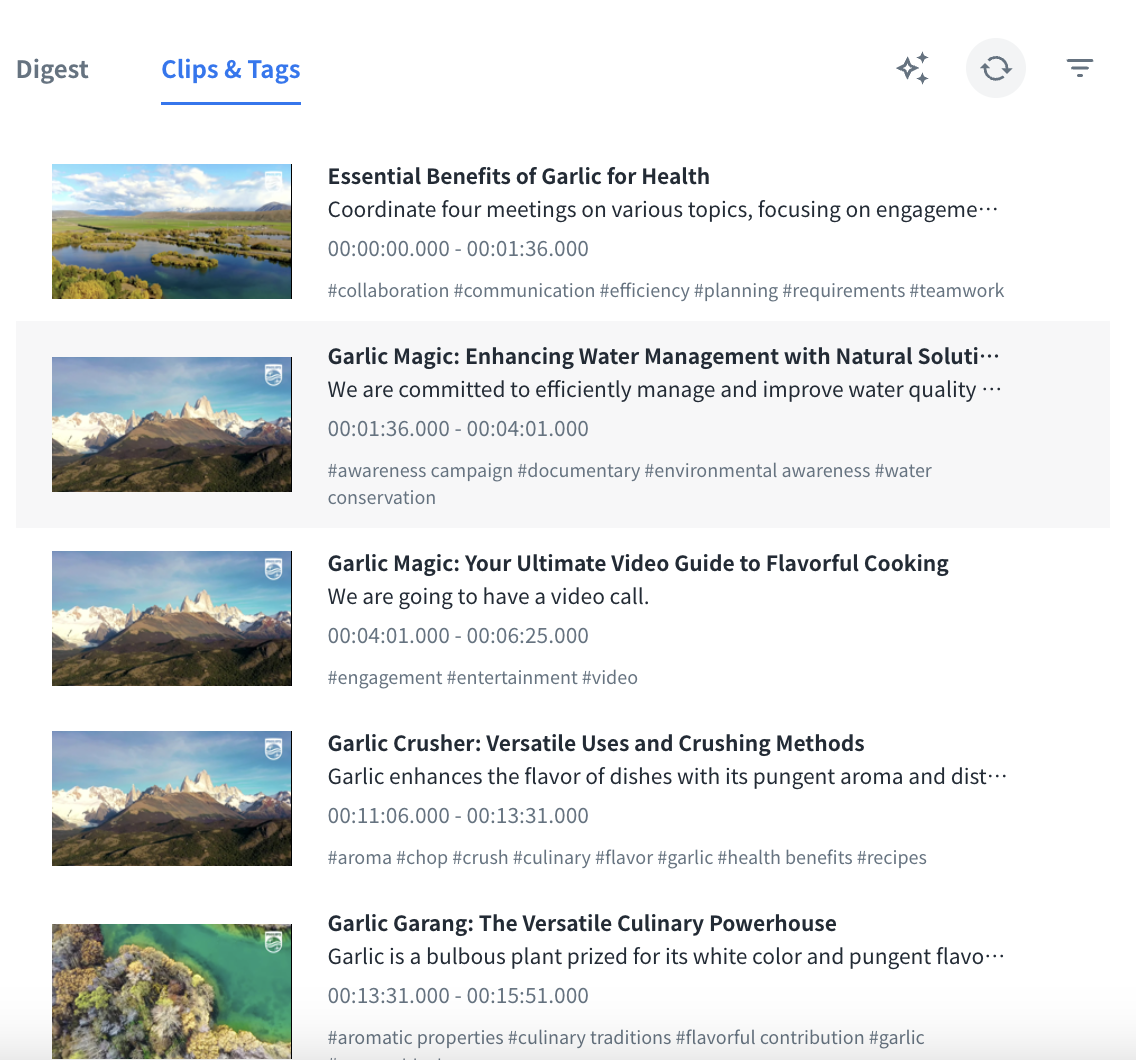The height and width of the screenshot is (1060, 1136).
Task: Open the filter options icon
Action: tap(1079, 68)
